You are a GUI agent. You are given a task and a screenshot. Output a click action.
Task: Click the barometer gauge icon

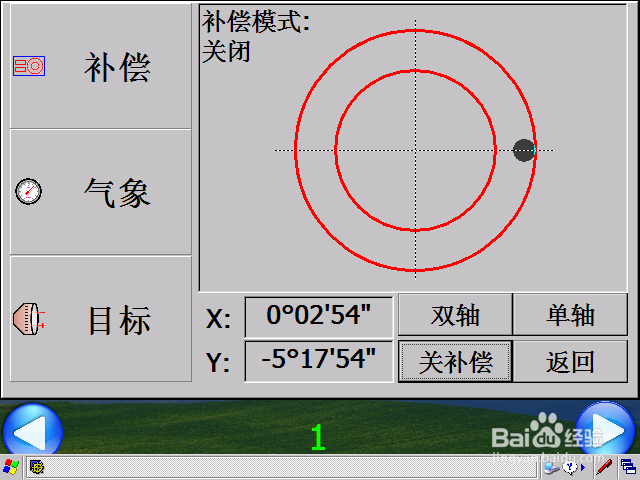tap(29, 191)
